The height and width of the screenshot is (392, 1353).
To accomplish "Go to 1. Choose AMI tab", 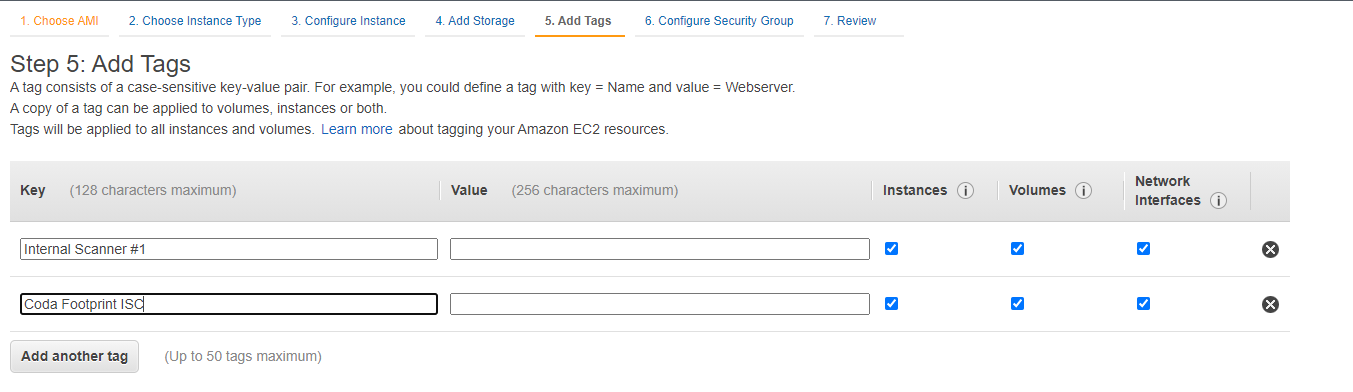I will 60,21.
